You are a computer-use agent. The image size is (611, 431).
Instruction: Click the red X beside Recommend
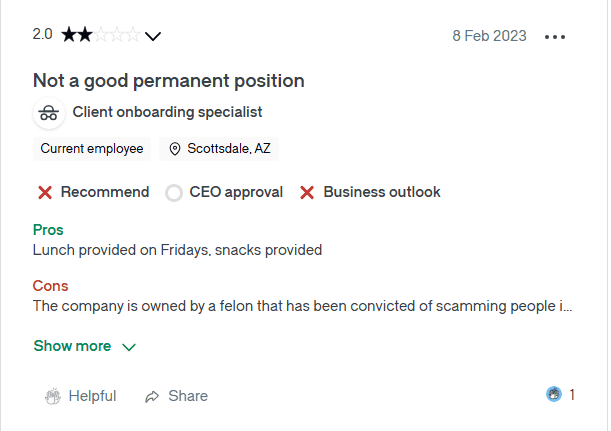45,193
